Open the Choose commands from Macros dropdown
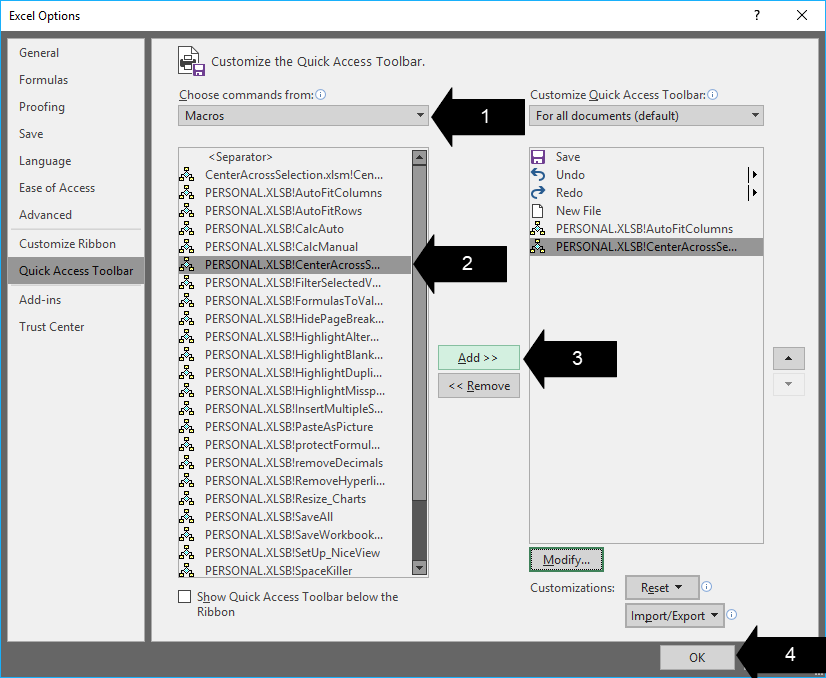826x678 pixels. [303, 115]
